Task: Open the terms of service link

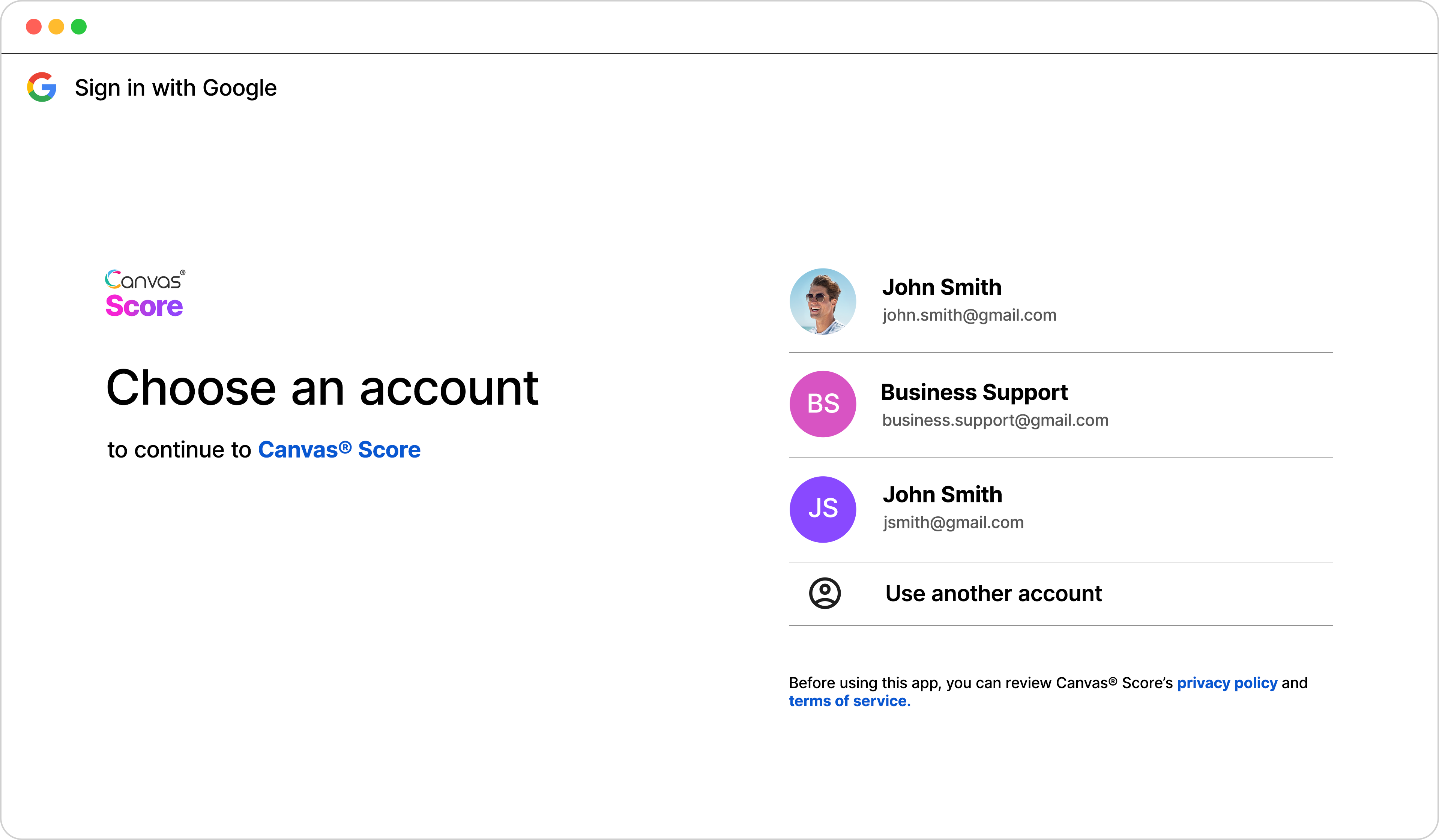Action: pos(850,701)
